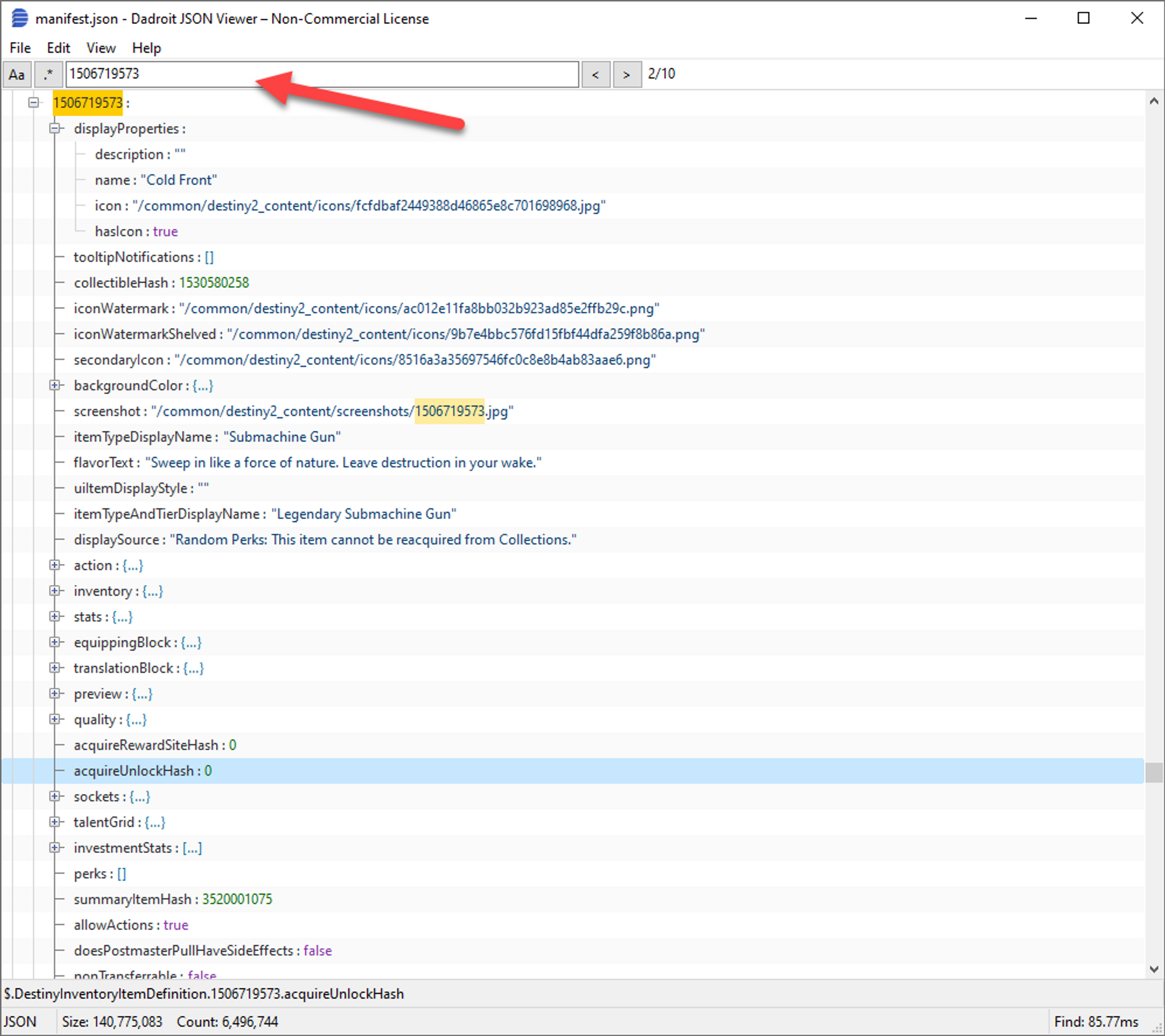Screen dimensions: 1165x1036
Task: Click the JSON path in status bar
Action: (x=204, y=993)
